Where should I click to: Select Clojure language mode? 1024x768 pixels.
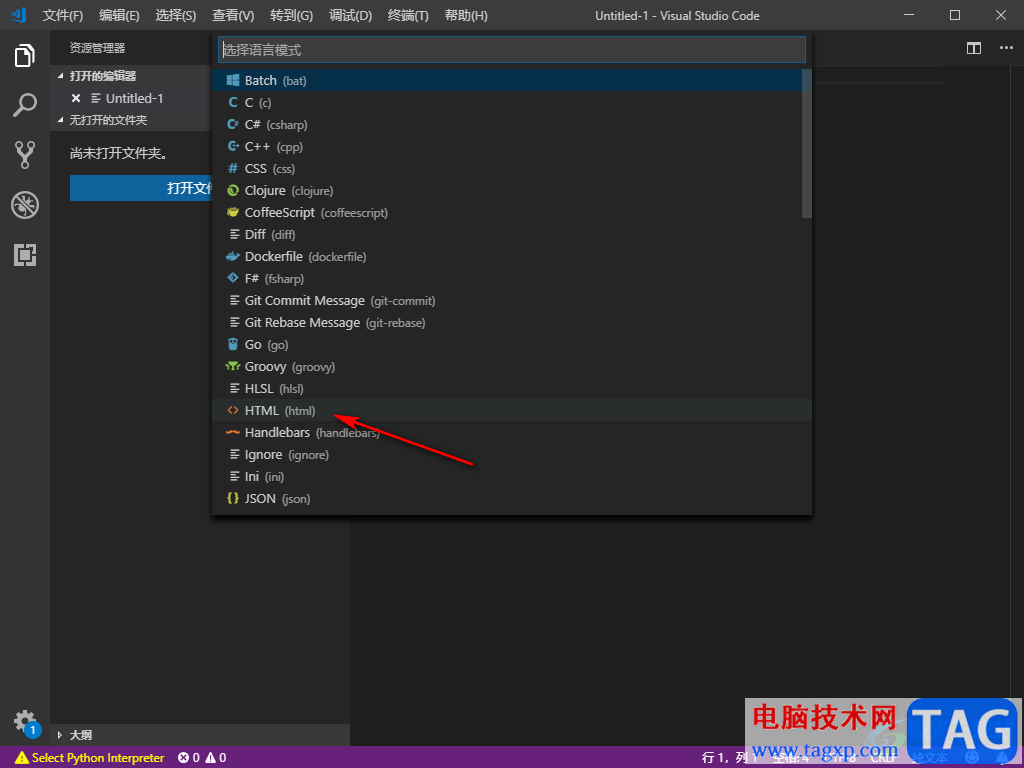click(512, 191)
